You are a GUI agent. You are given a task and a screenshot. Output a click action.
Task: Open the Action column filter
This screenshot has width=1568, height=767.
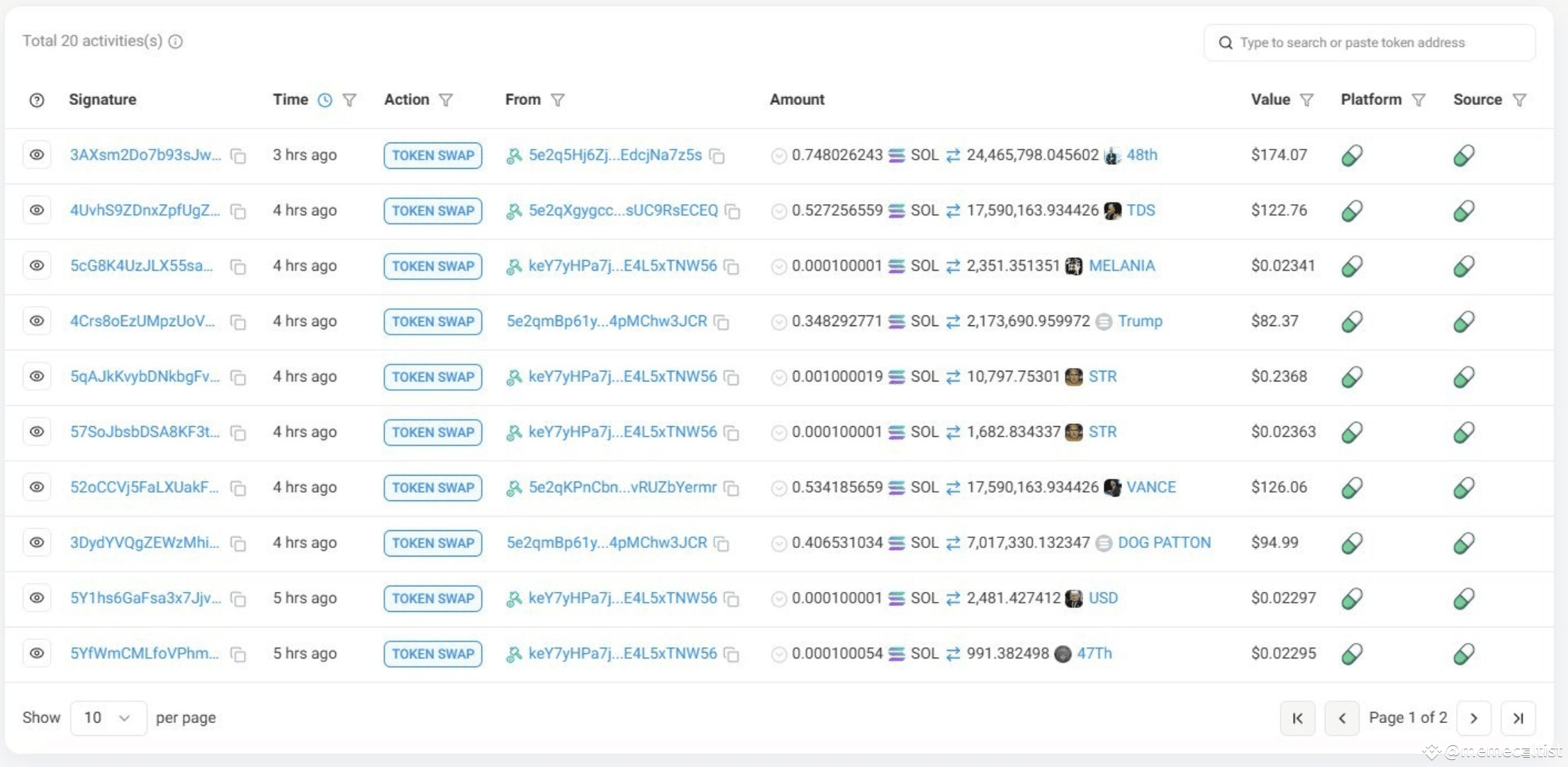click(x=446, y=100)
